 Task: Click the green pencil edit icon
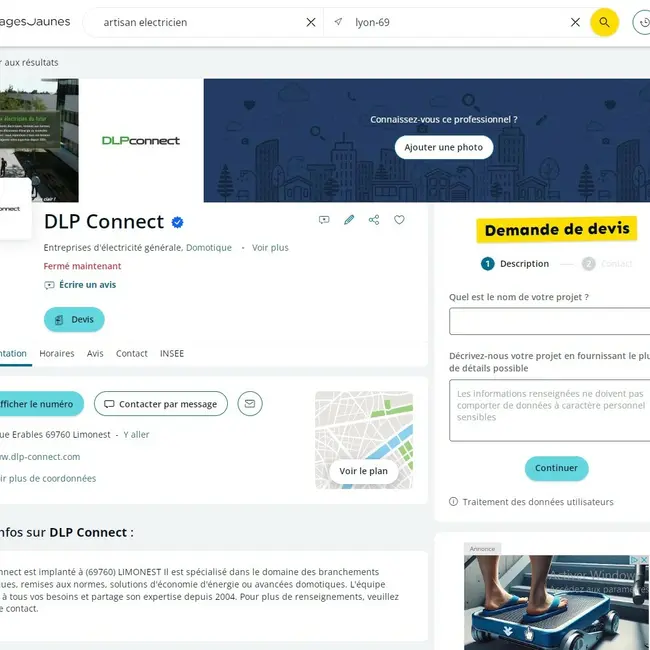[x=349, y=220]
